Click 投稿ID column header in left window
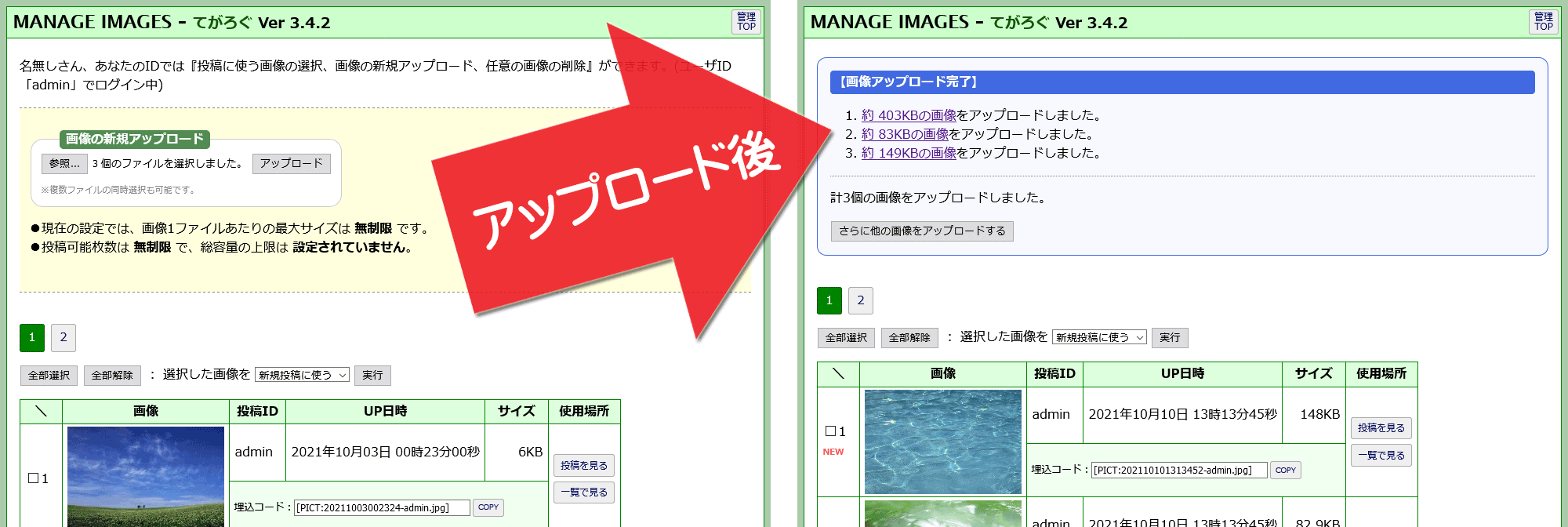 257,412
